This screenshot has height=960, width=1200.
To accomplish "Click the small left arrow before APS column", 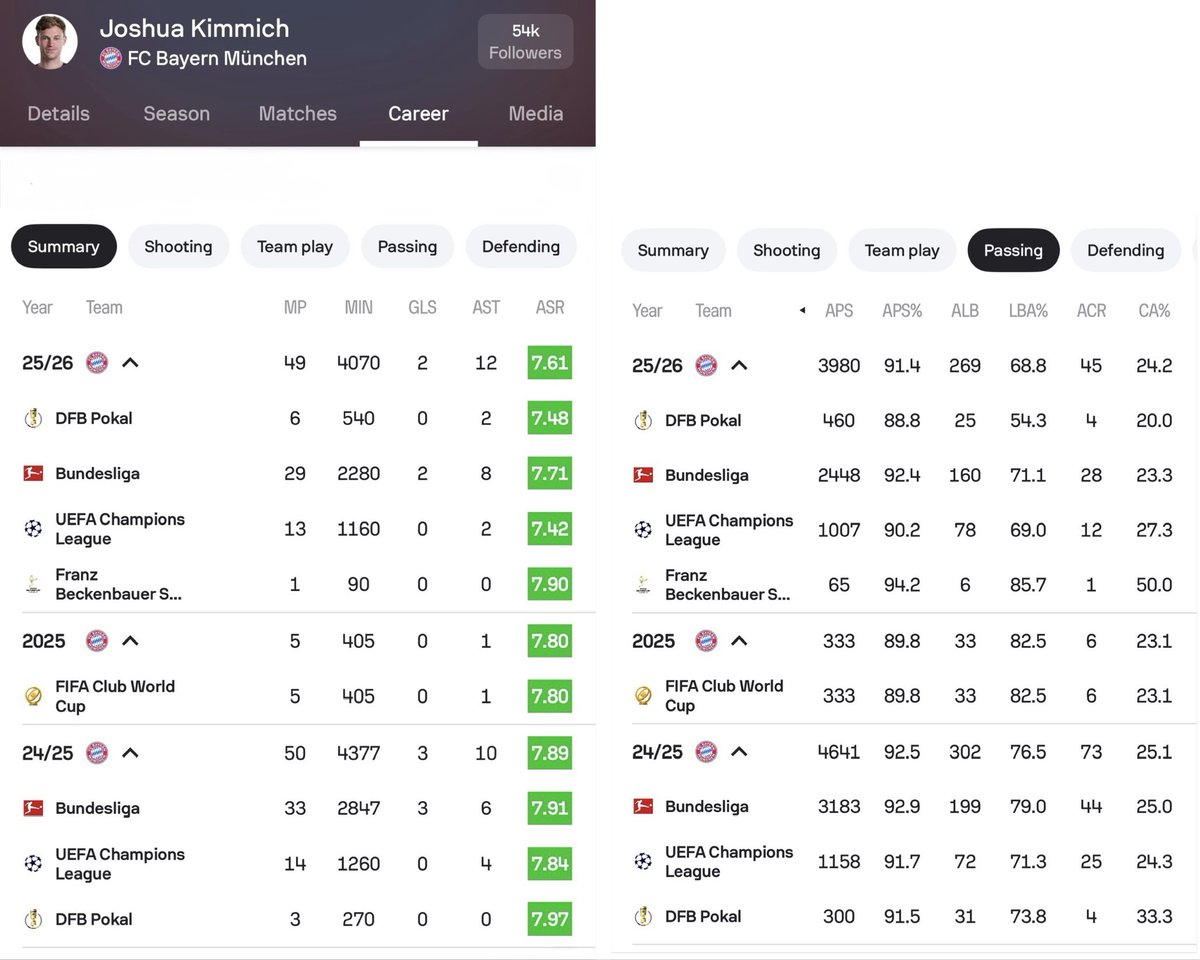I will (x=802, y=311).
